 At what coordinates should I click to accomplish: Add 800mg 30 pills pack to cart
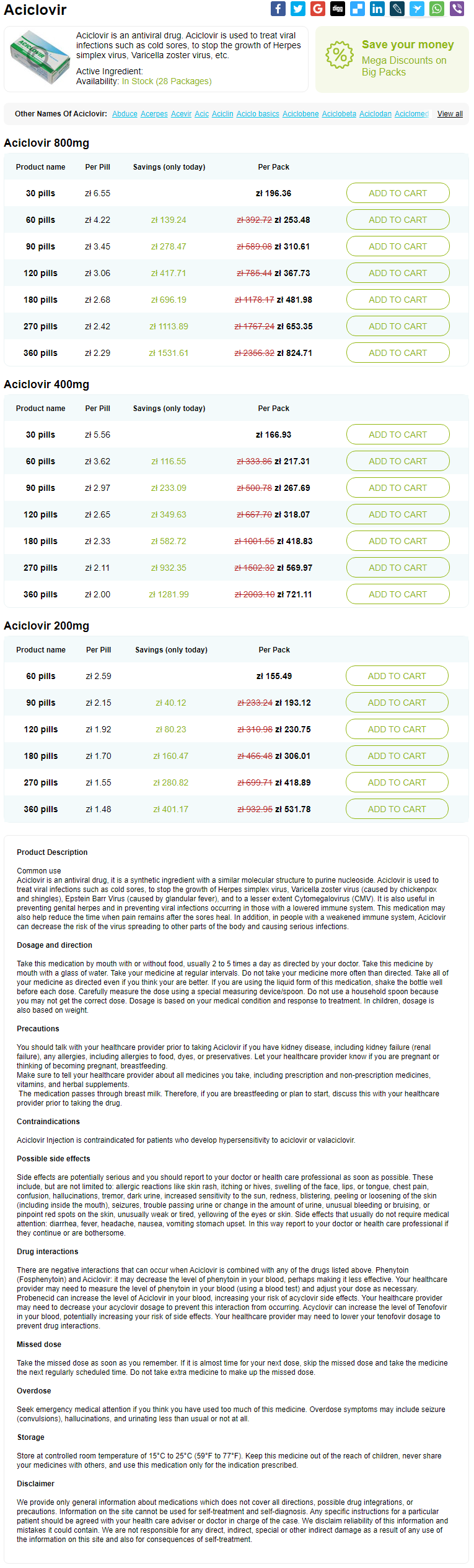point(398,193)
